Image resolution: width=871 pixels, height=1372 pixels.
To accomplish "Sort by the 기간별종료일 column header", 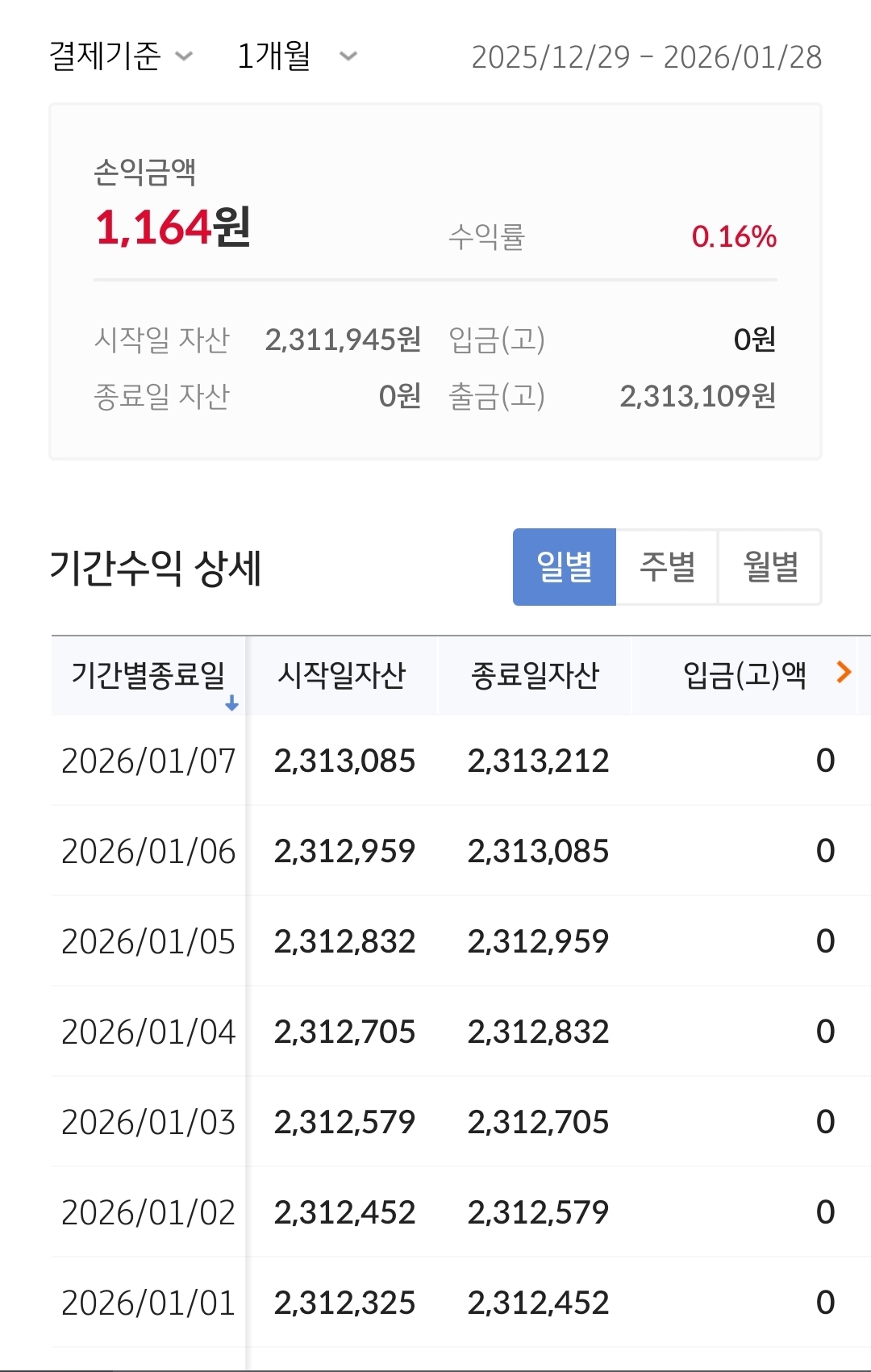I will click(148, 674).
